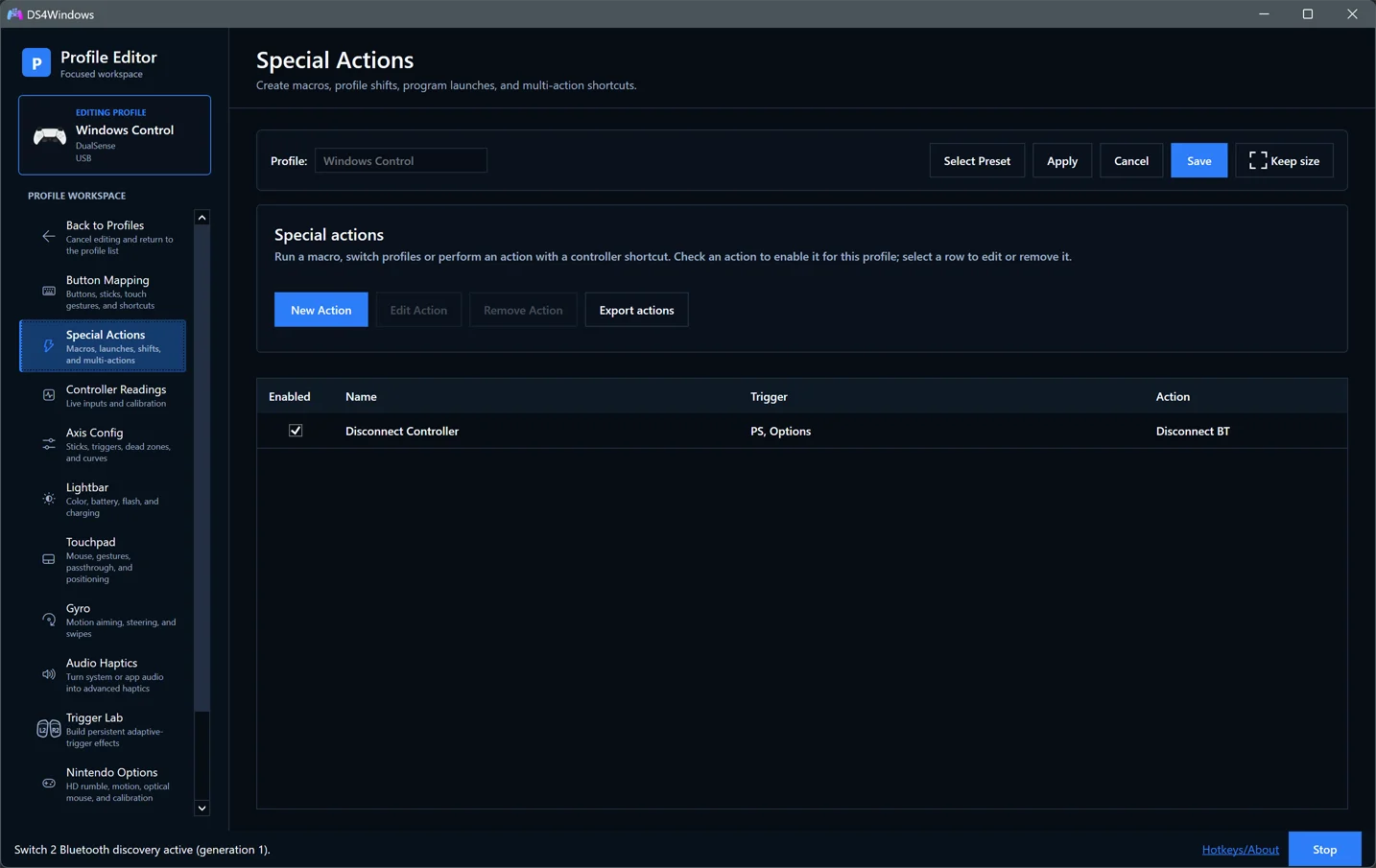
Task: Open the Hotkeys/About link
Action: click(1240, 850)
